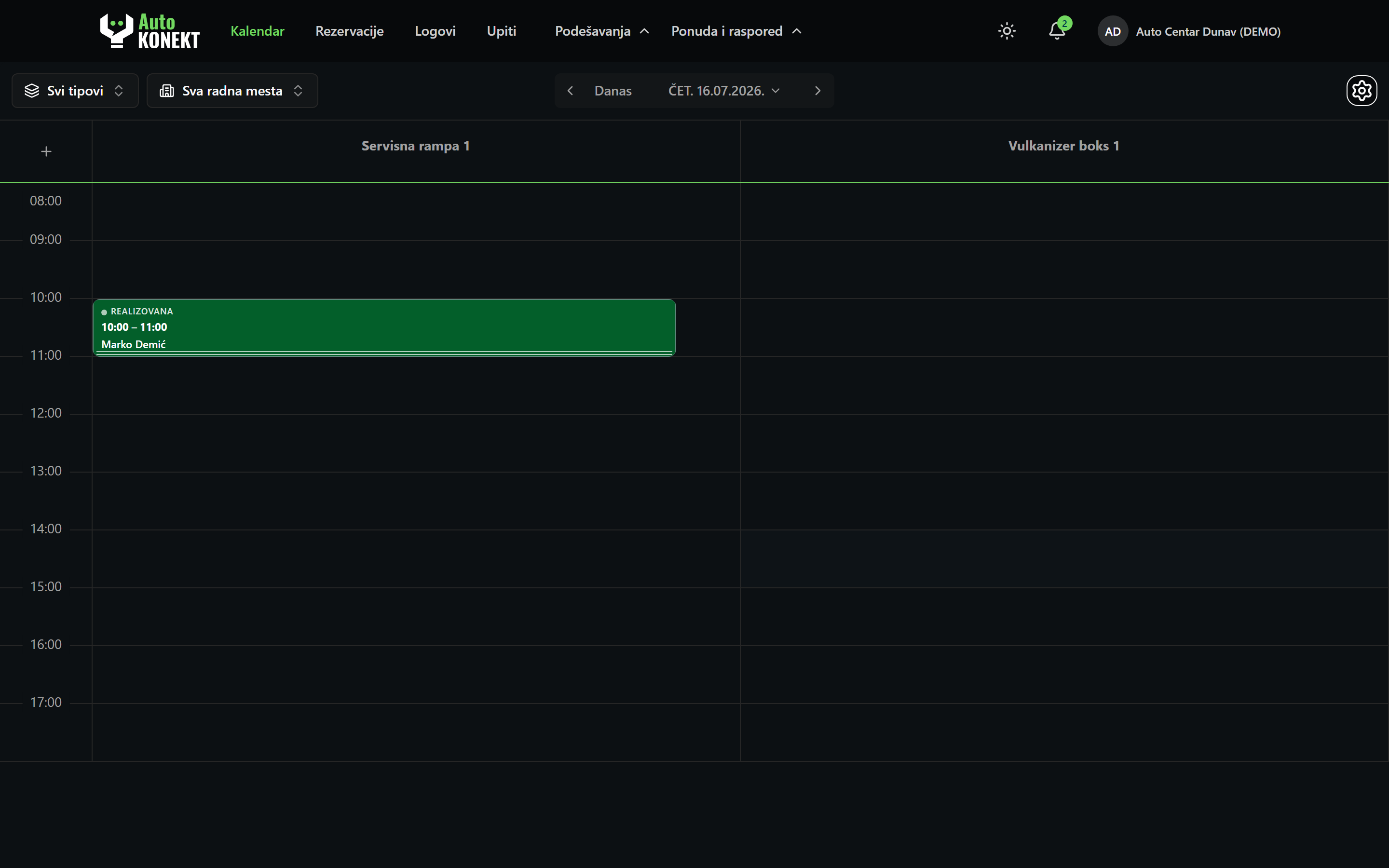Screen dimensions: 1389x868
Task: Open the Upiti page
Action: [501, 31]
